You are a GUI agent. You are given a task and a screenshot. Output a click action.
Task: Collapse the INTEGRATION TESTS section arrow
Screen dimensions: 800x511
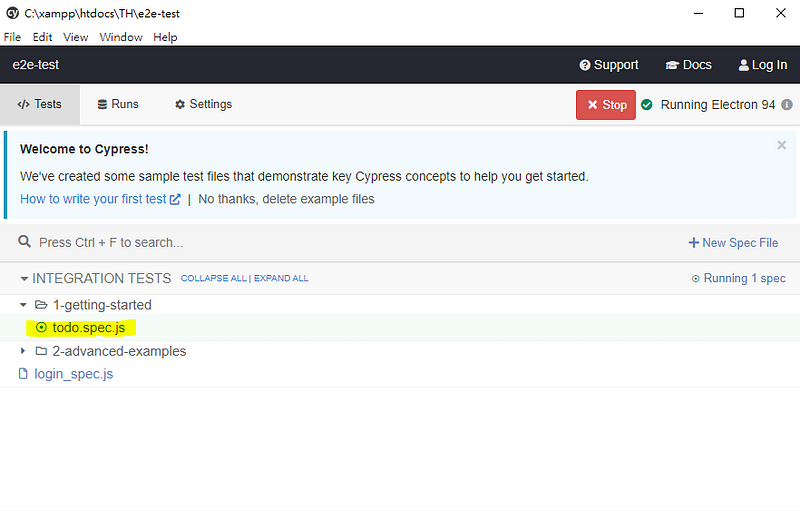tap(24, 278)
